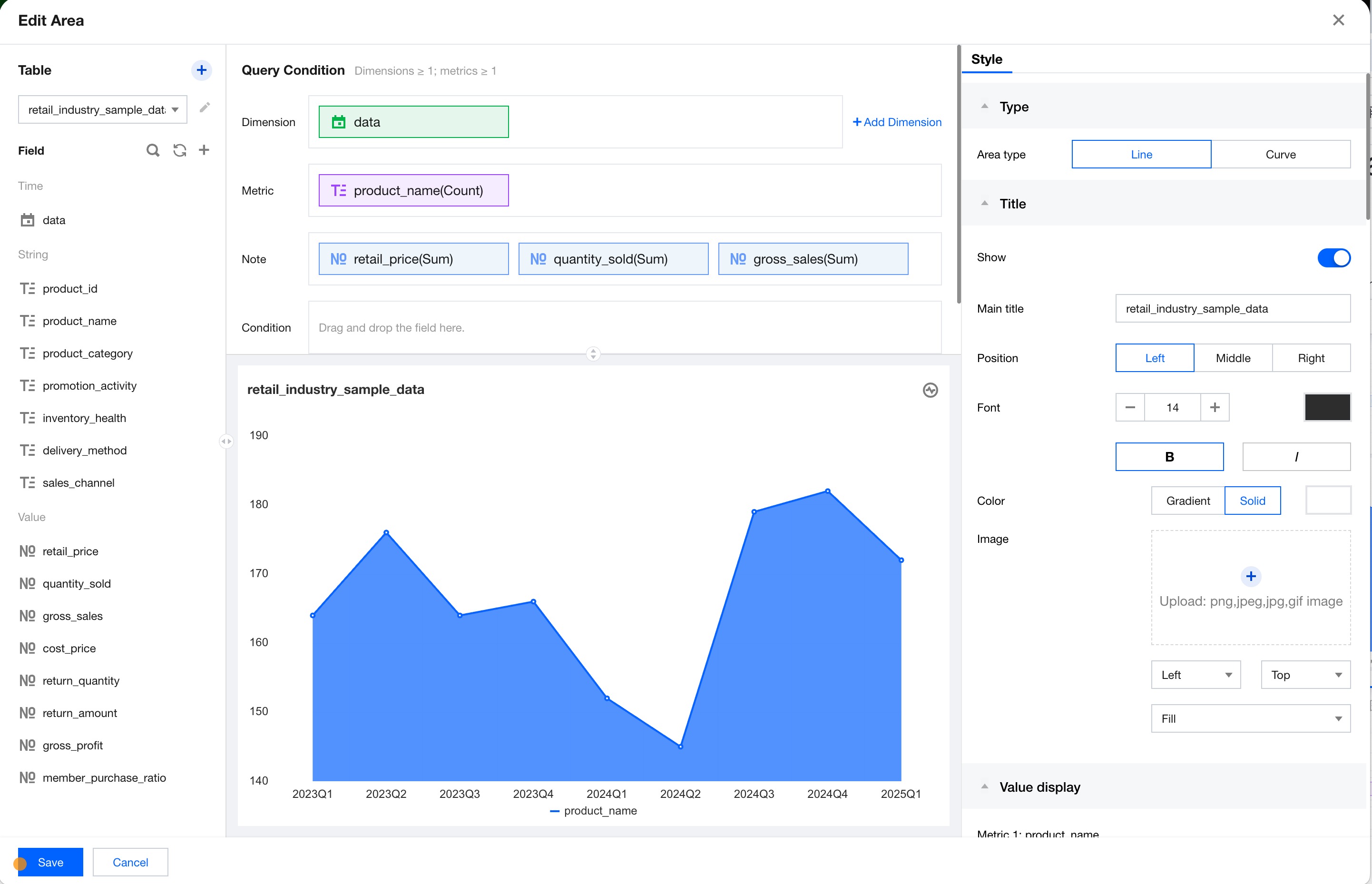Click the field search magnifier icon
The image size is (1372, 884).
coord(153,150)
